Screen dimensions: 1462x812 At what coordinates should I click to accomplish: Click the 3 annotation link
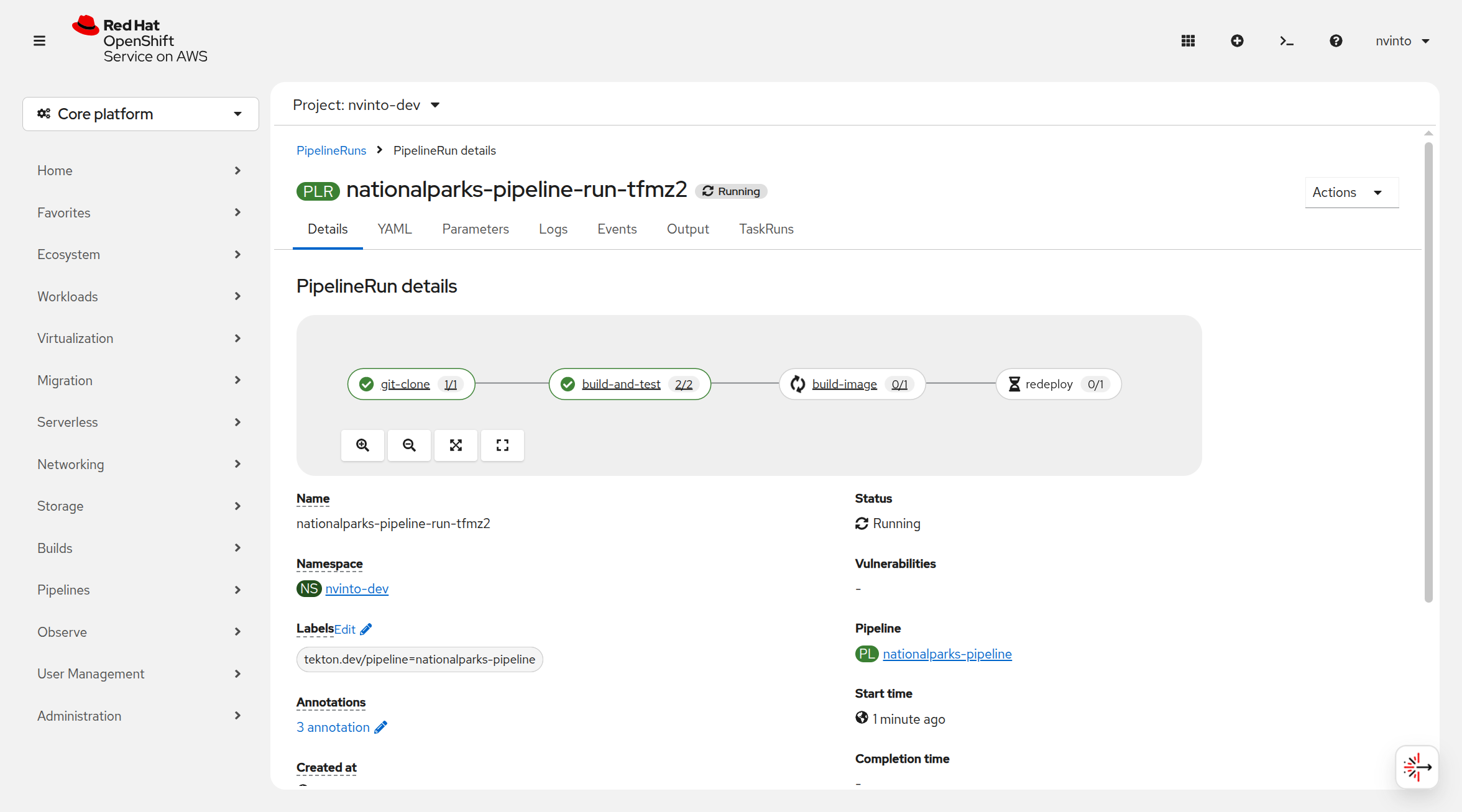333,727
